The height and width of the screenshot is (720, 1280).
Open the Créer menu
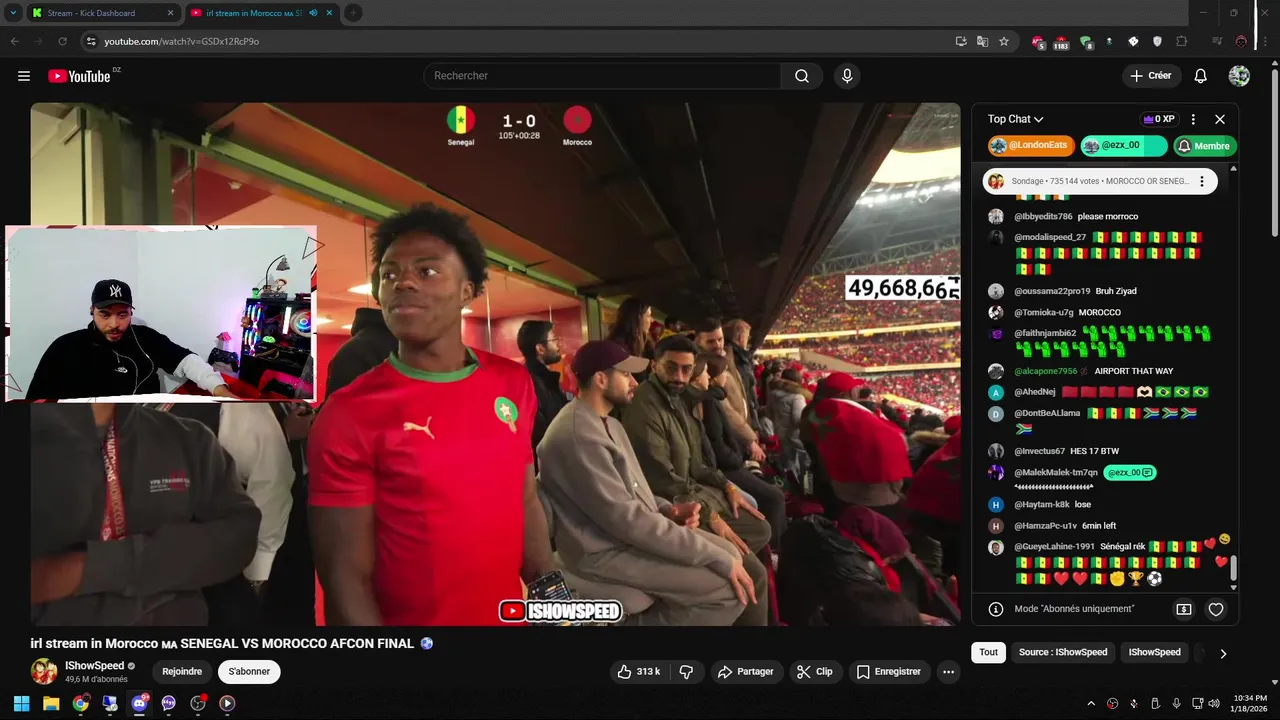point(1150,76)
